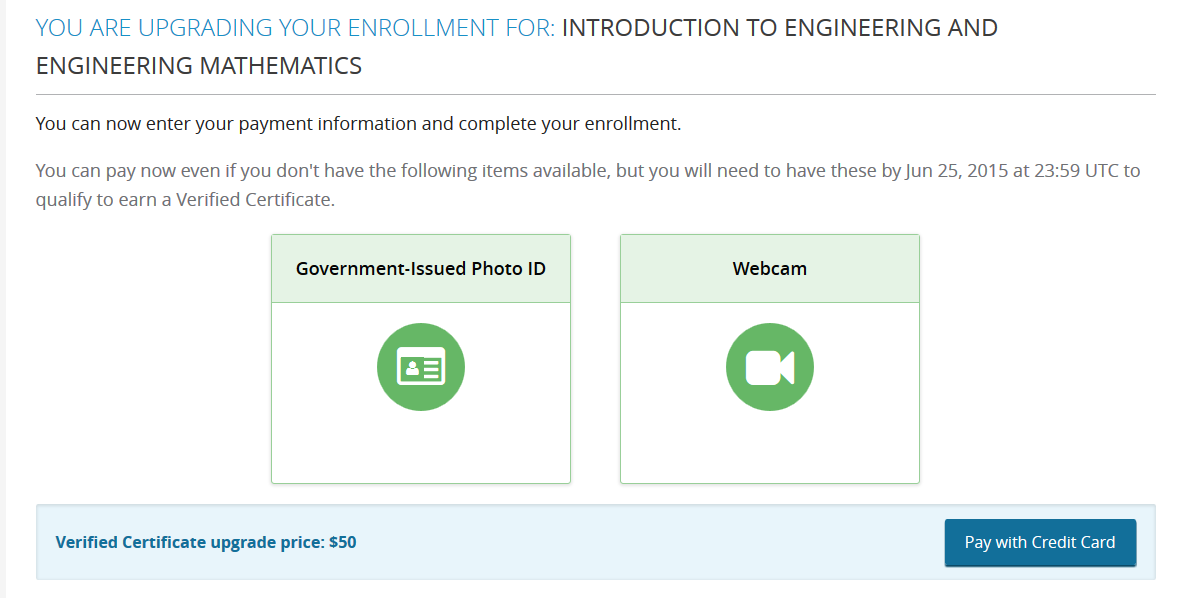Click blank area below the photo ID icon
The image size is (1178, 598).
(421, 448)
